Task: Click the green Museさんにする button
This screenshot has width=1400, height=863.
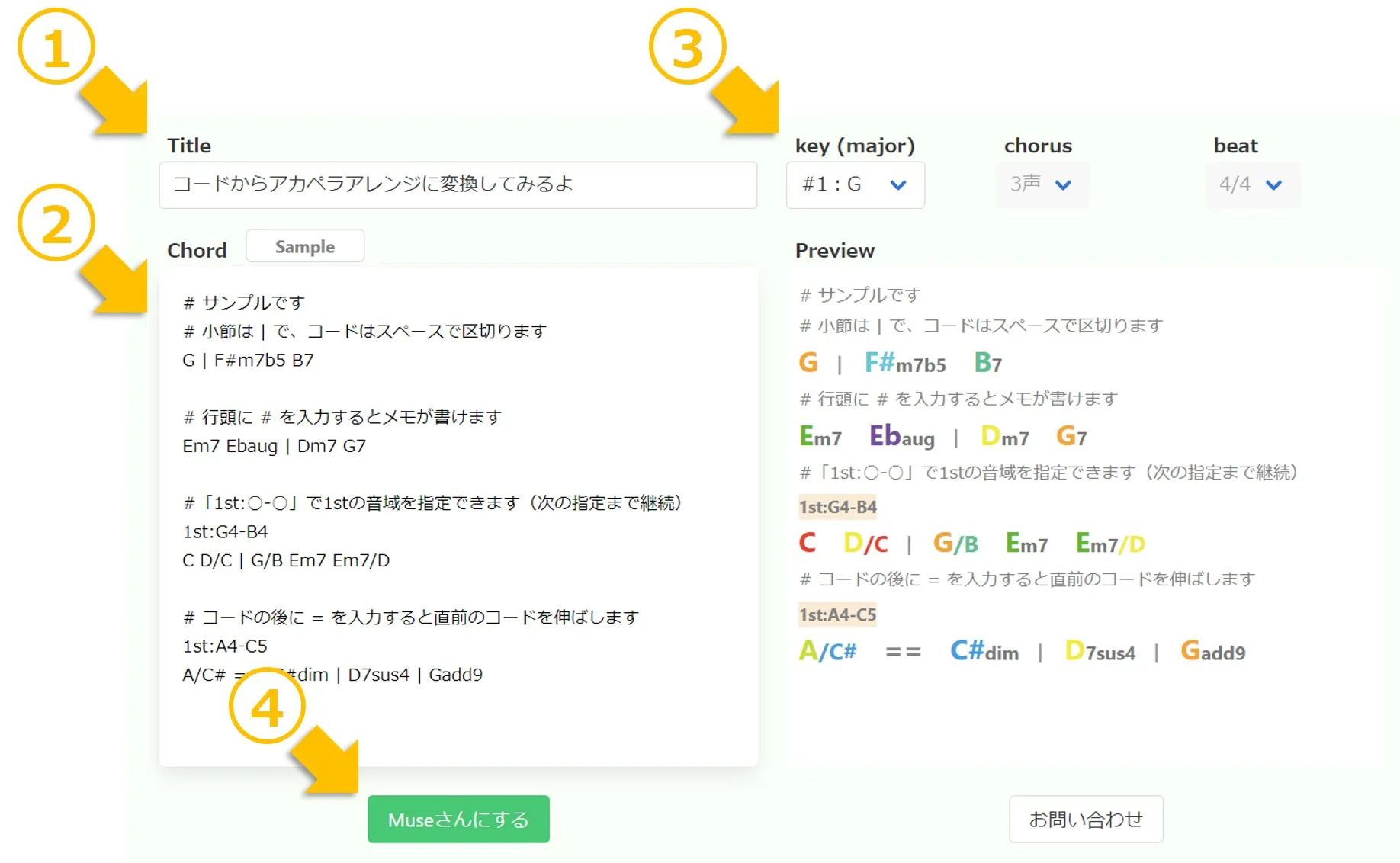Action: coord(458,819)
